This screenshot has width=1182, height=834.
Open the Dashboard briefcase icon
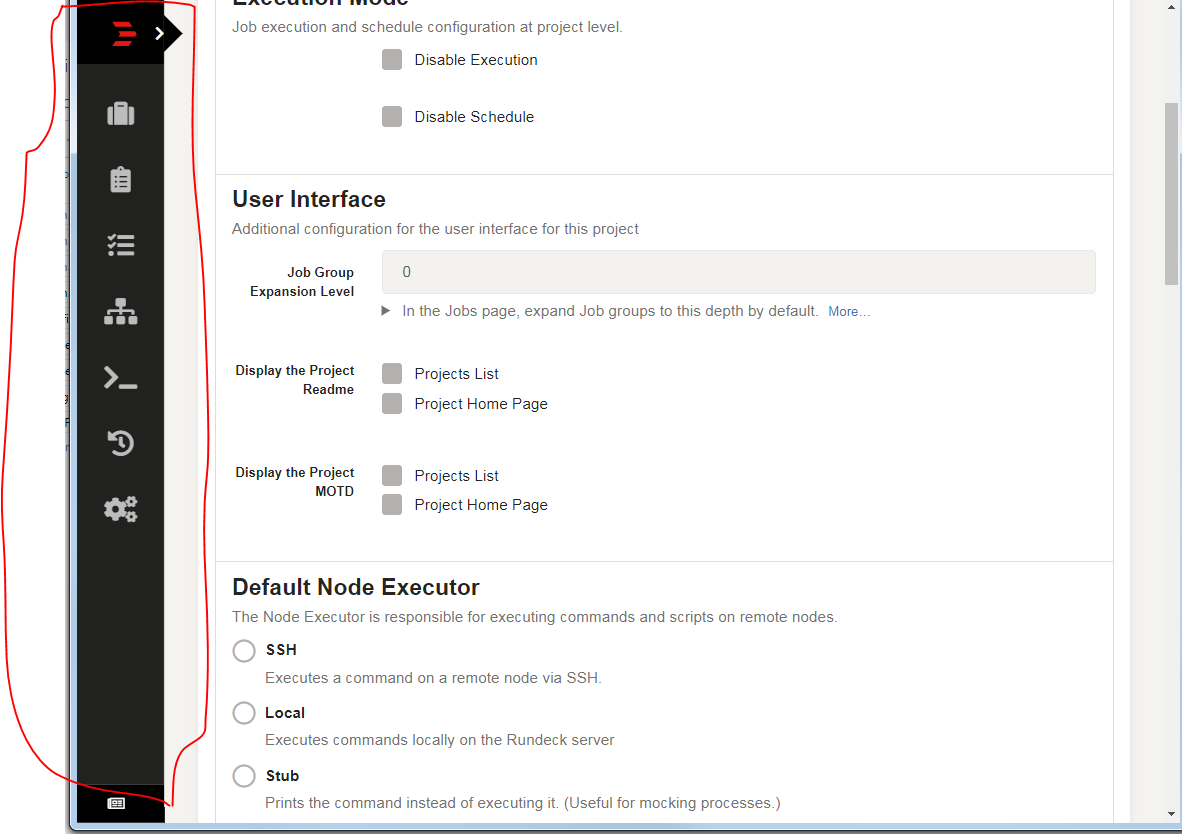[121, 114]
